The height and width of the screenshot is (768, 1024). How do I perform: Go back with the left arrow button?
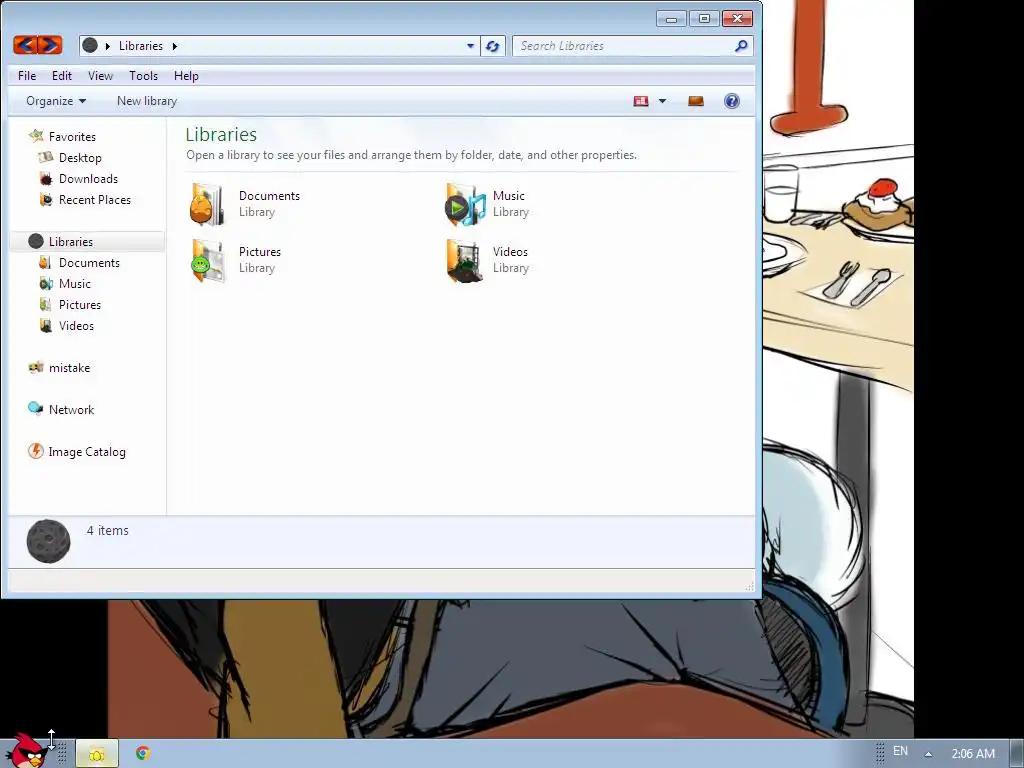click(25, 45)
